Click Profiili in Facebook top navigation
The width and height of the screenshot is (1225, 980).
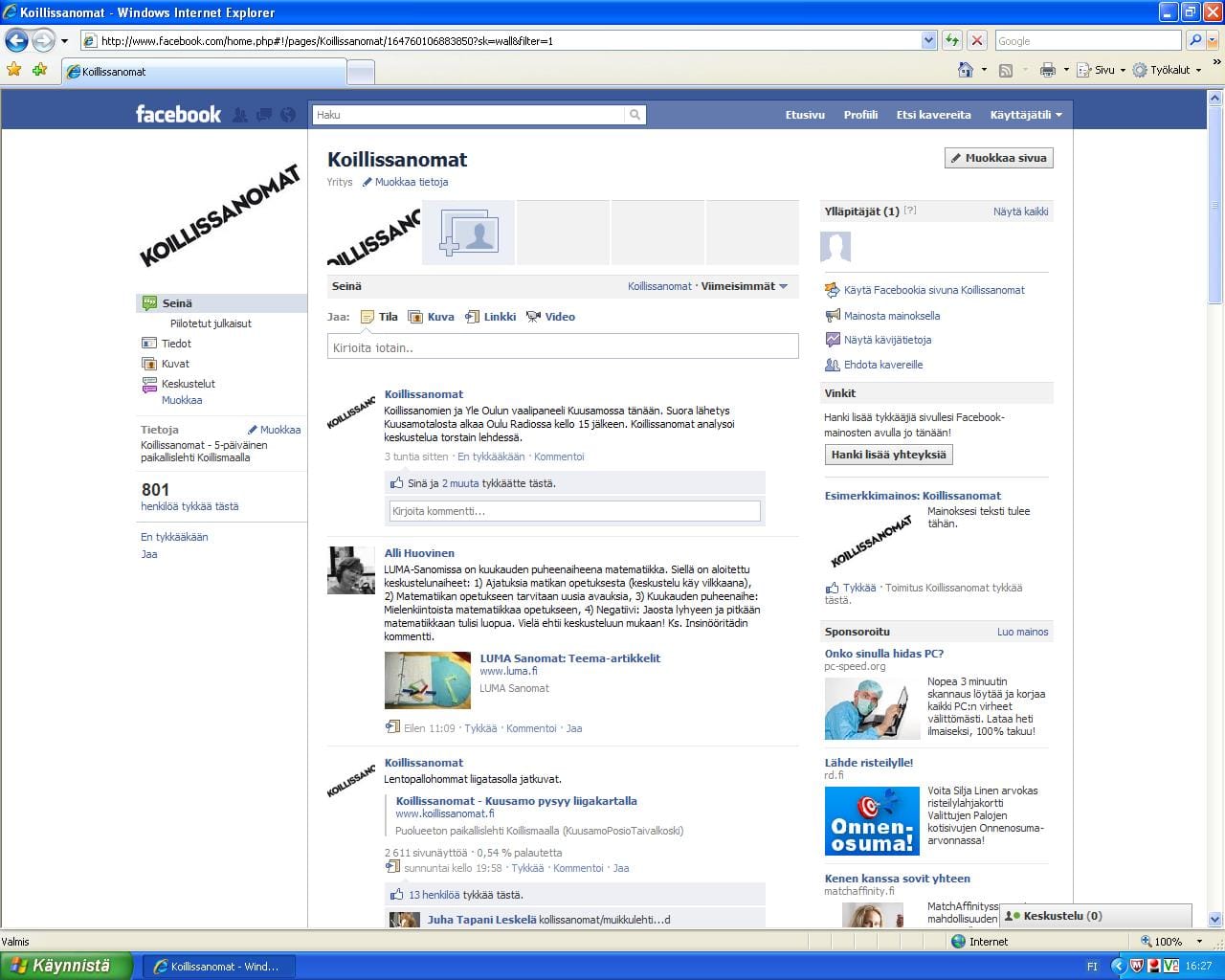[x=860, y=115]
